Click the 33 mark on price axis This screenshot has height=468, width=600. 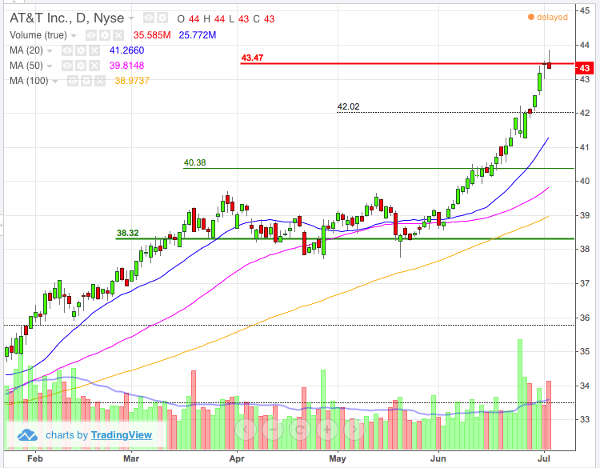584,419
